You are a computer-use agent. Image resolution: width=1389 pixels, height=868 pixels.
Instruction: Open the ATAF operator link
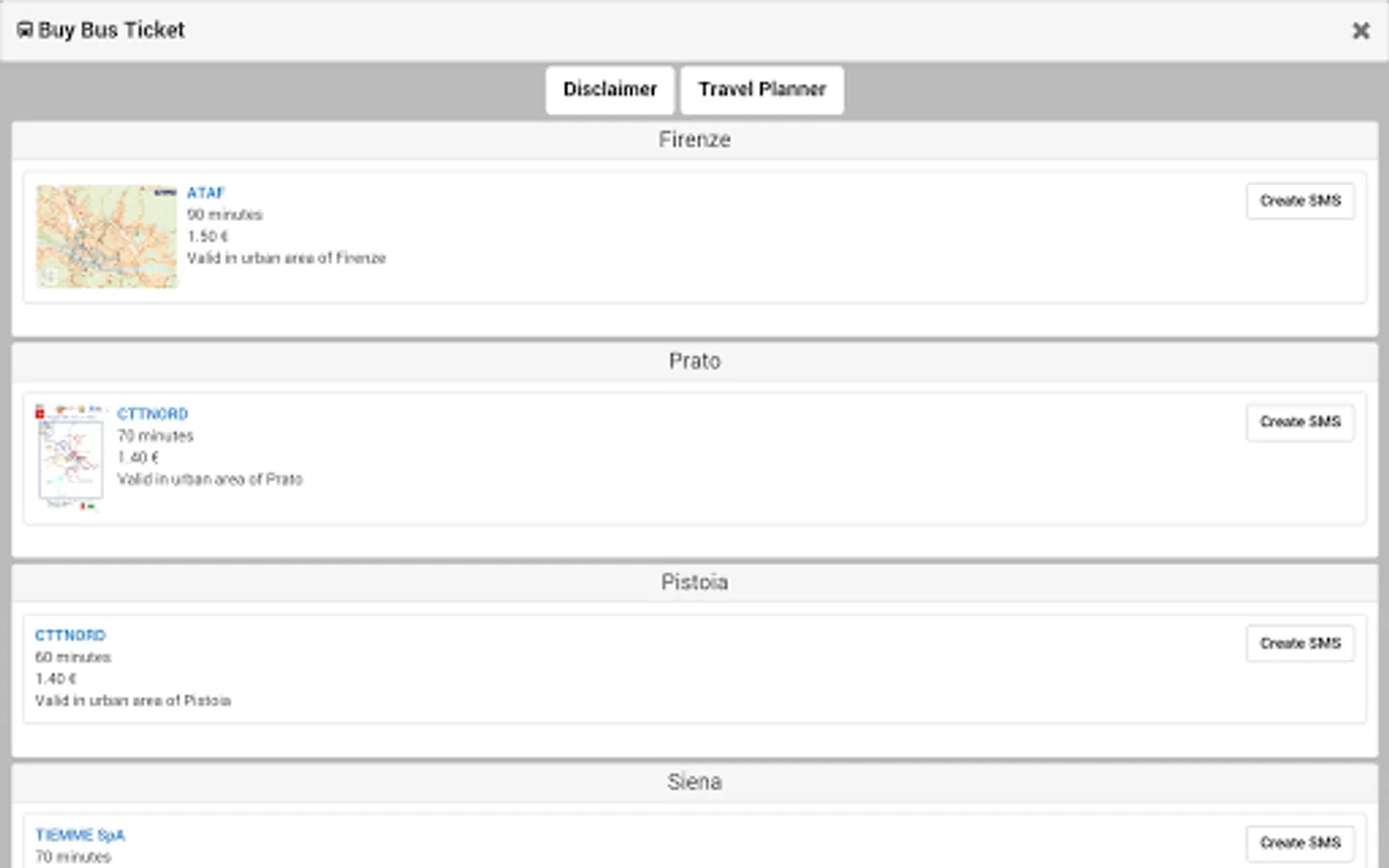click(205, 193)
